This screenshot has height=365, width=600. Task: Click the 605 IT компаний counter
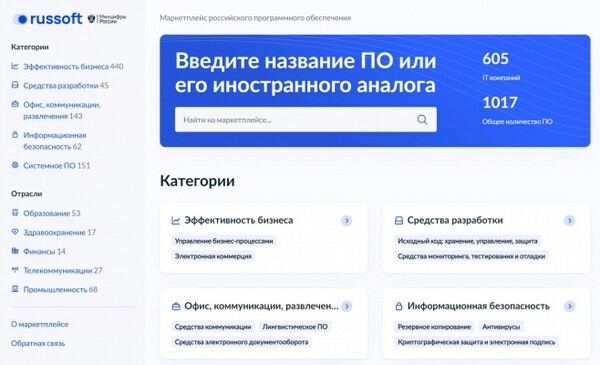click(x=501, y=67)
